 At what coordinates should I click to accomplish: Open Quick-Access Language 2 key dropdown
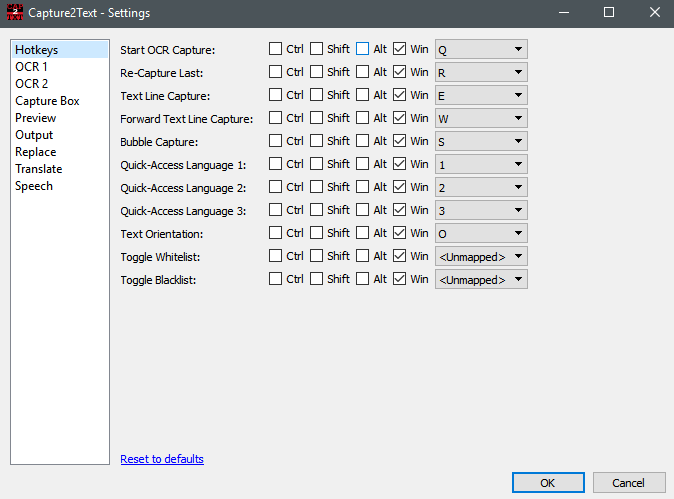pyautogui.click(x=481, y=187)
